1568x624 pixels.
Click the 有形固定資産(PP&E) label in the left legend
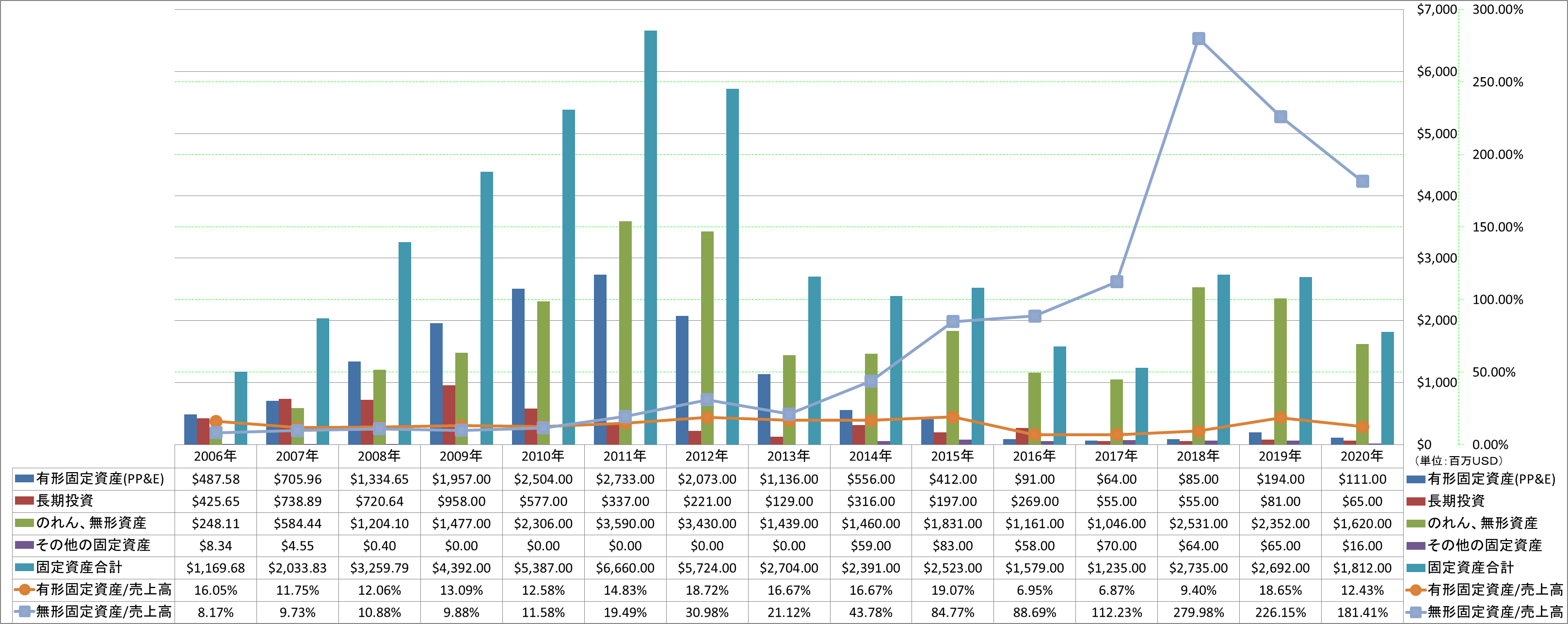tap(100, 479)
